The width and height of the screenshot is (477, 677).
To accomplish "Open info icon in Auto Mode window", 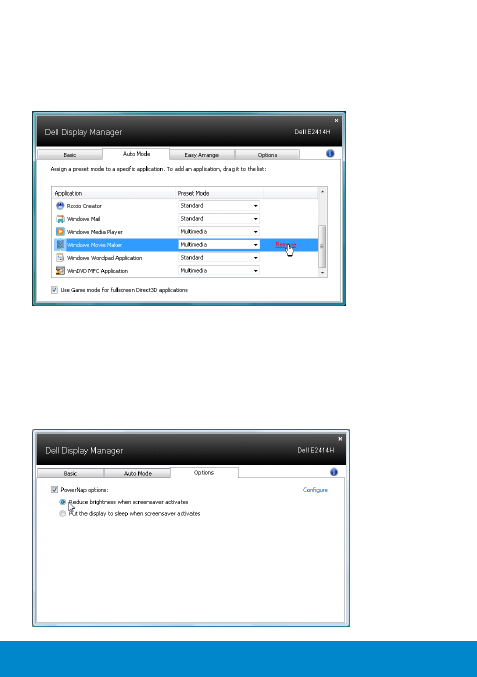I will pos(330,153).
